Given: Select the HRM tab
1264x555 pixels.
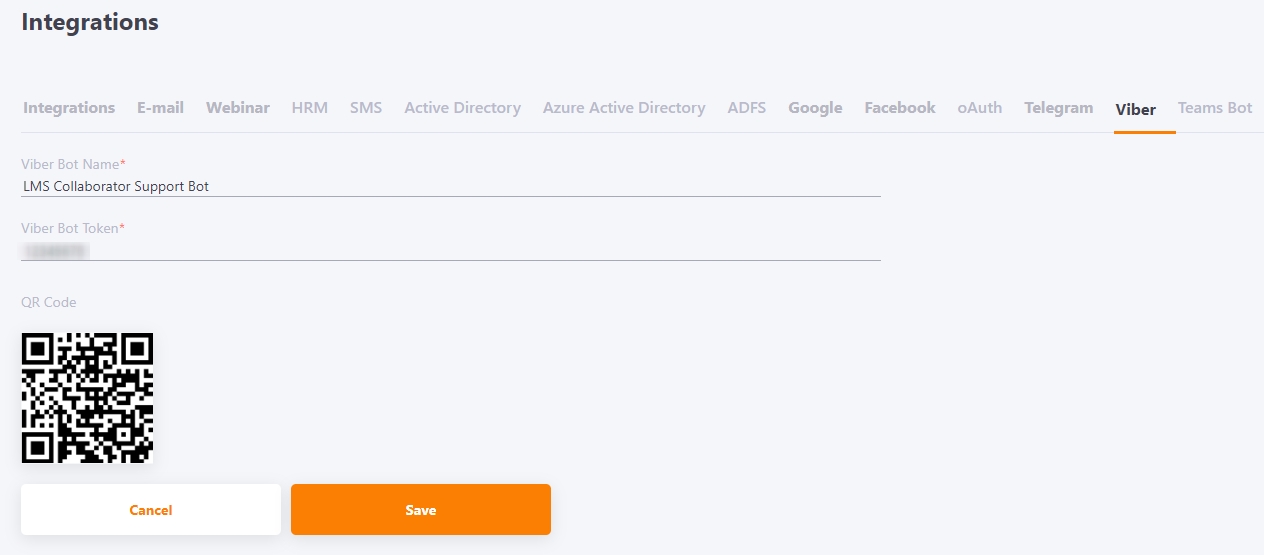Looking at the screenshot, I should click(310, 108).
